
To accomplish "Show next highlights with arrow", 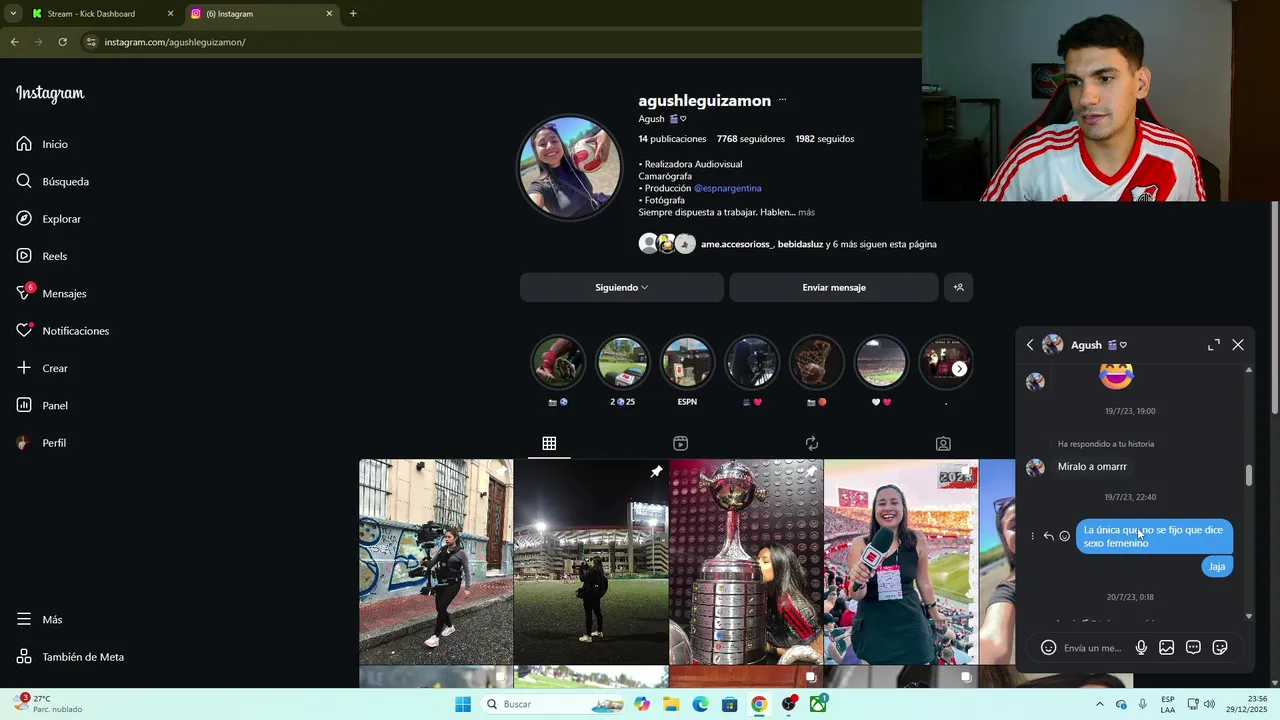I will [x=959, y=369].
